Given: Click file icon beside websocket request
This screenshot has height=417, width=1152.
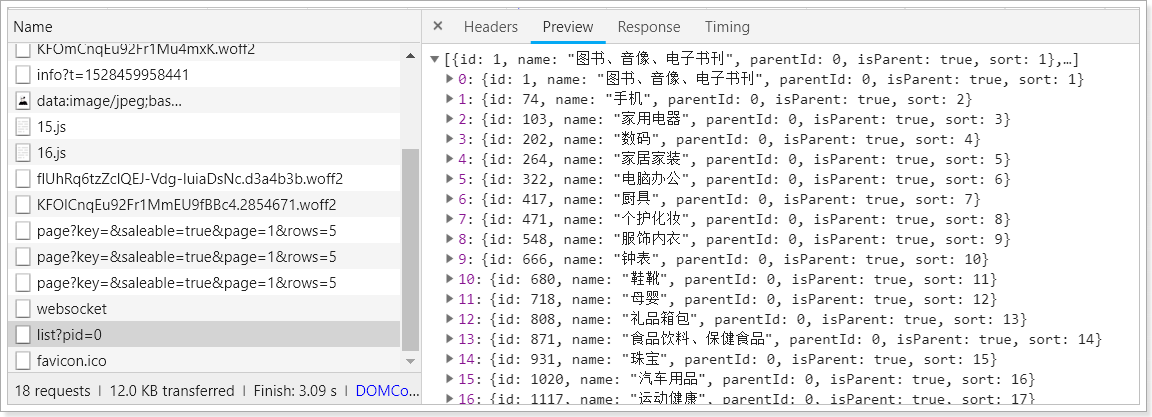Looking at the screenshot, I should tap(24, 308).
